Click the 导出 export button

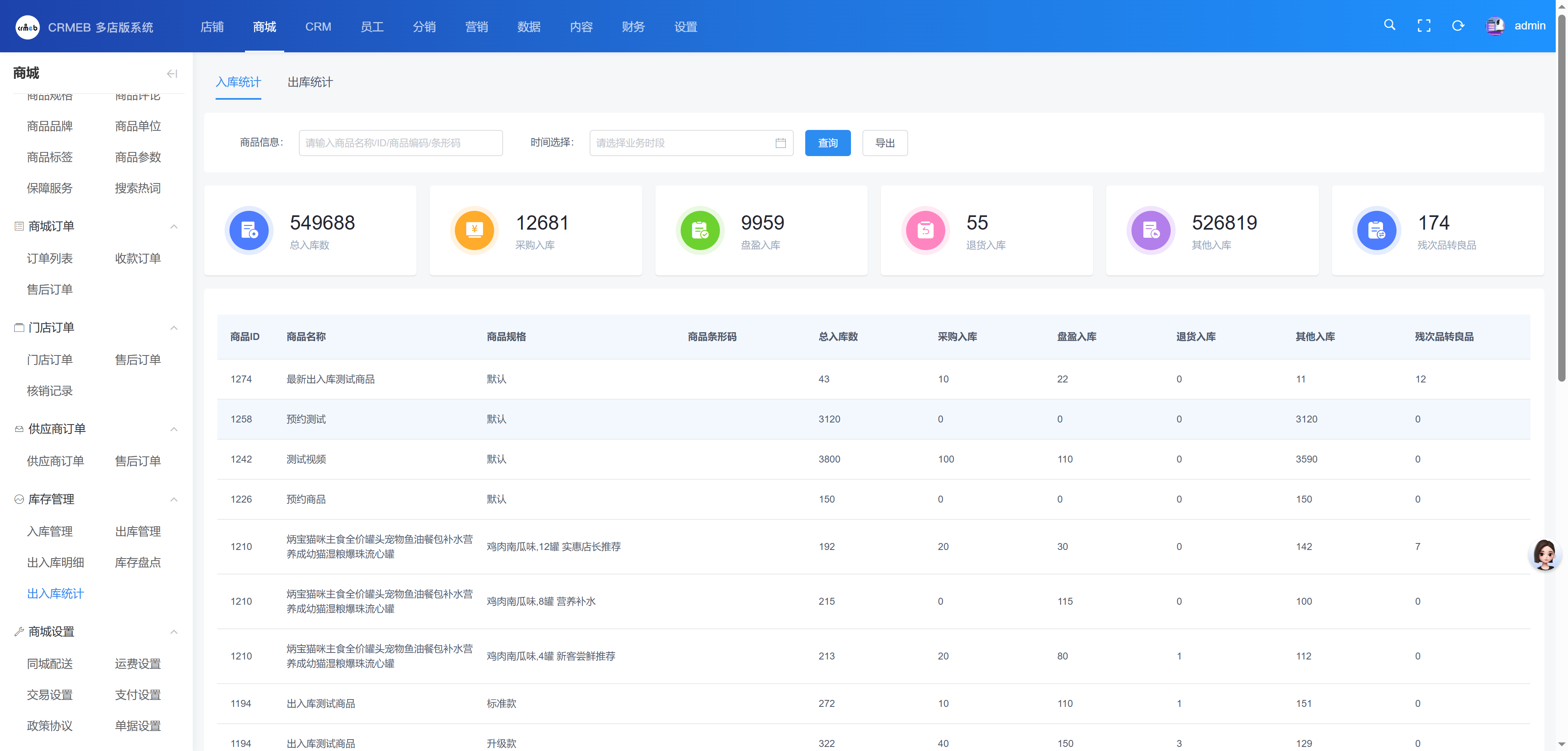884,143
